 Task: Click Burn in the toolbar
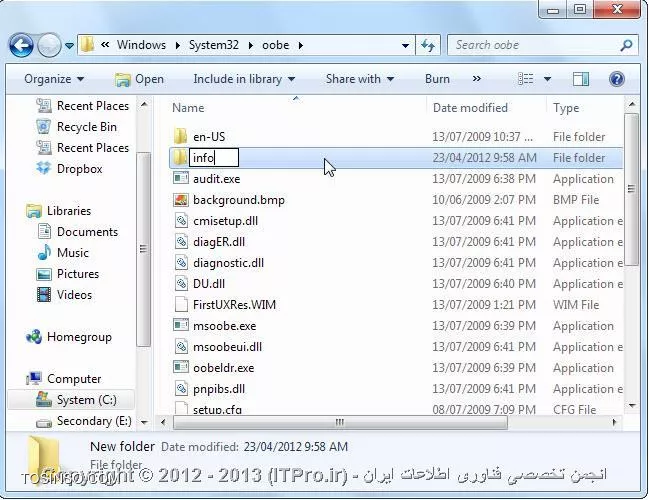click(437, 79)
